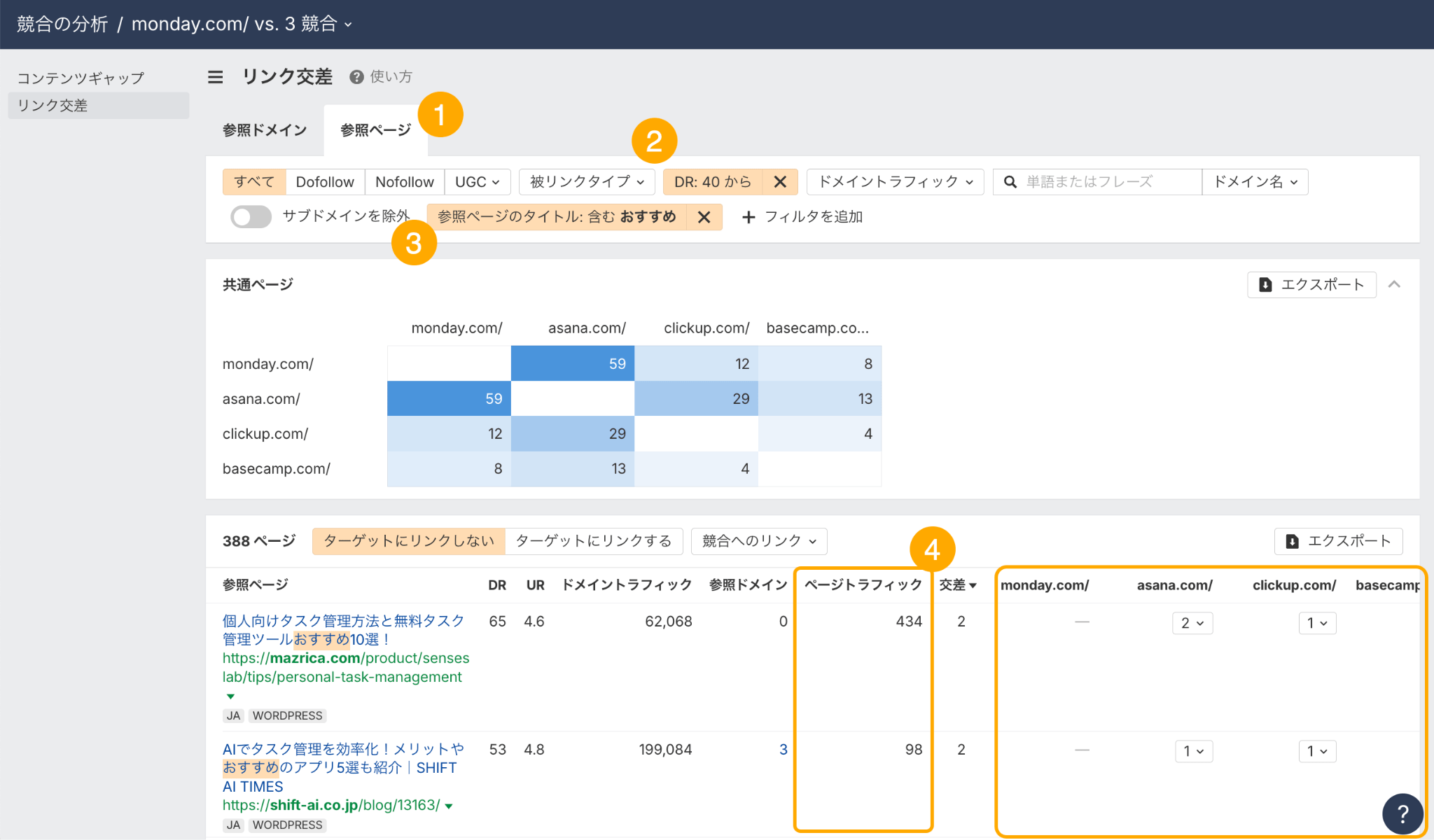
Task: Open コンテンツギャップ in the sidebar
Action: click(x=81, y=78)
